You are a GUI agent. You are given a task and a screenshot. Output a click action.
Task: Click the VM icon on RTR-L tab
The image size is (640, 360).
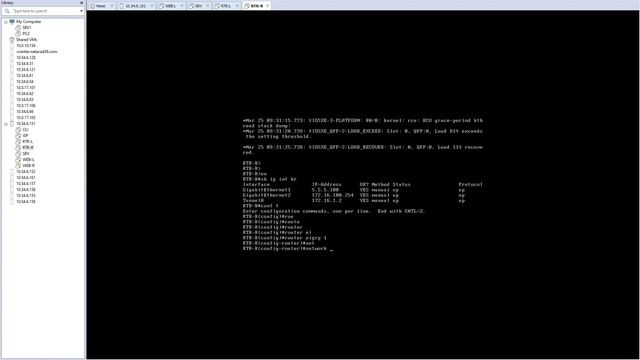coord(217,6)
